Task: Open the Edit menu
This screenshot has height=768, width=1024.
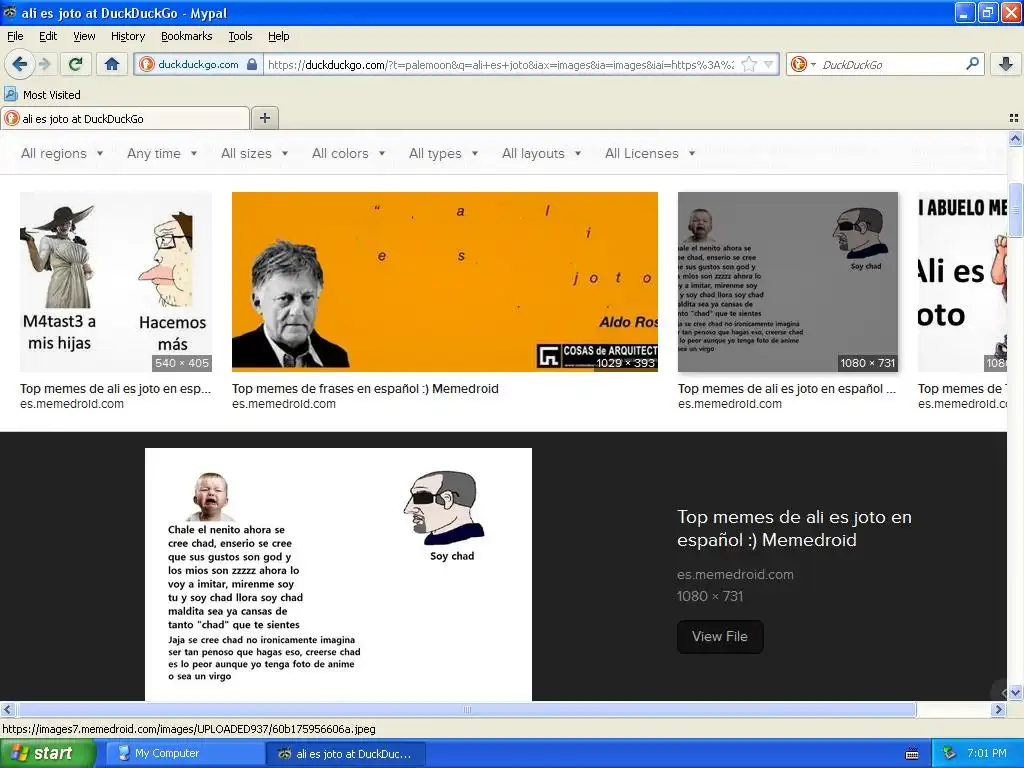Action: 48,36
